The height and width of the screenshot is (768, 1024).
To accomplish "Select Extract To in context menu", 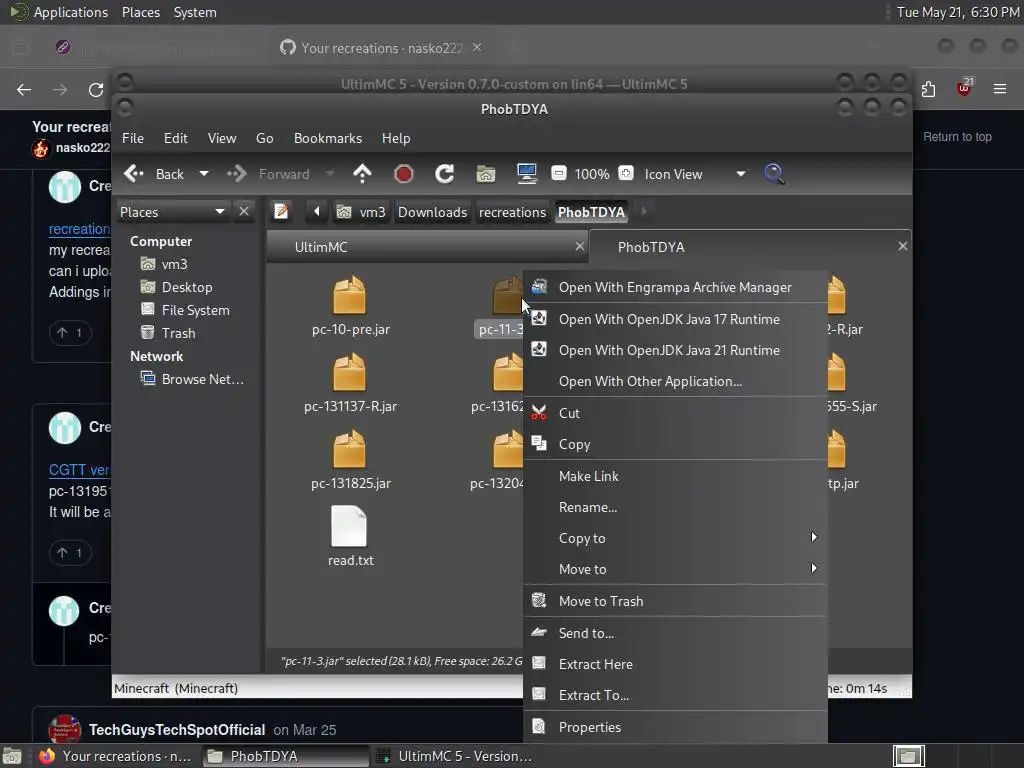I will click(x=675, y=695).
